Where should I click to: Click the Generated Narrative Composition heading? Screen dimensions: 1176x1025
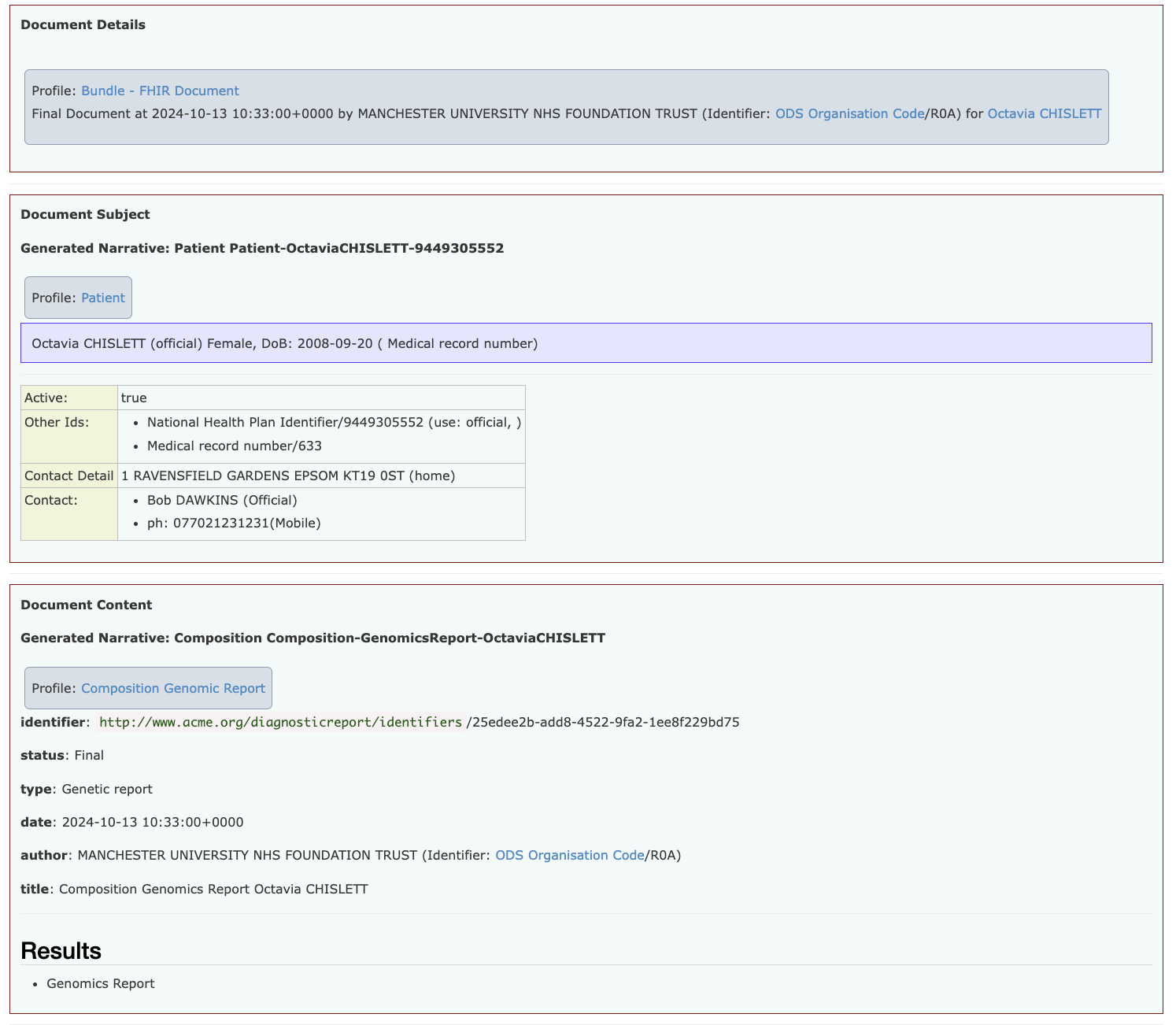312,638
